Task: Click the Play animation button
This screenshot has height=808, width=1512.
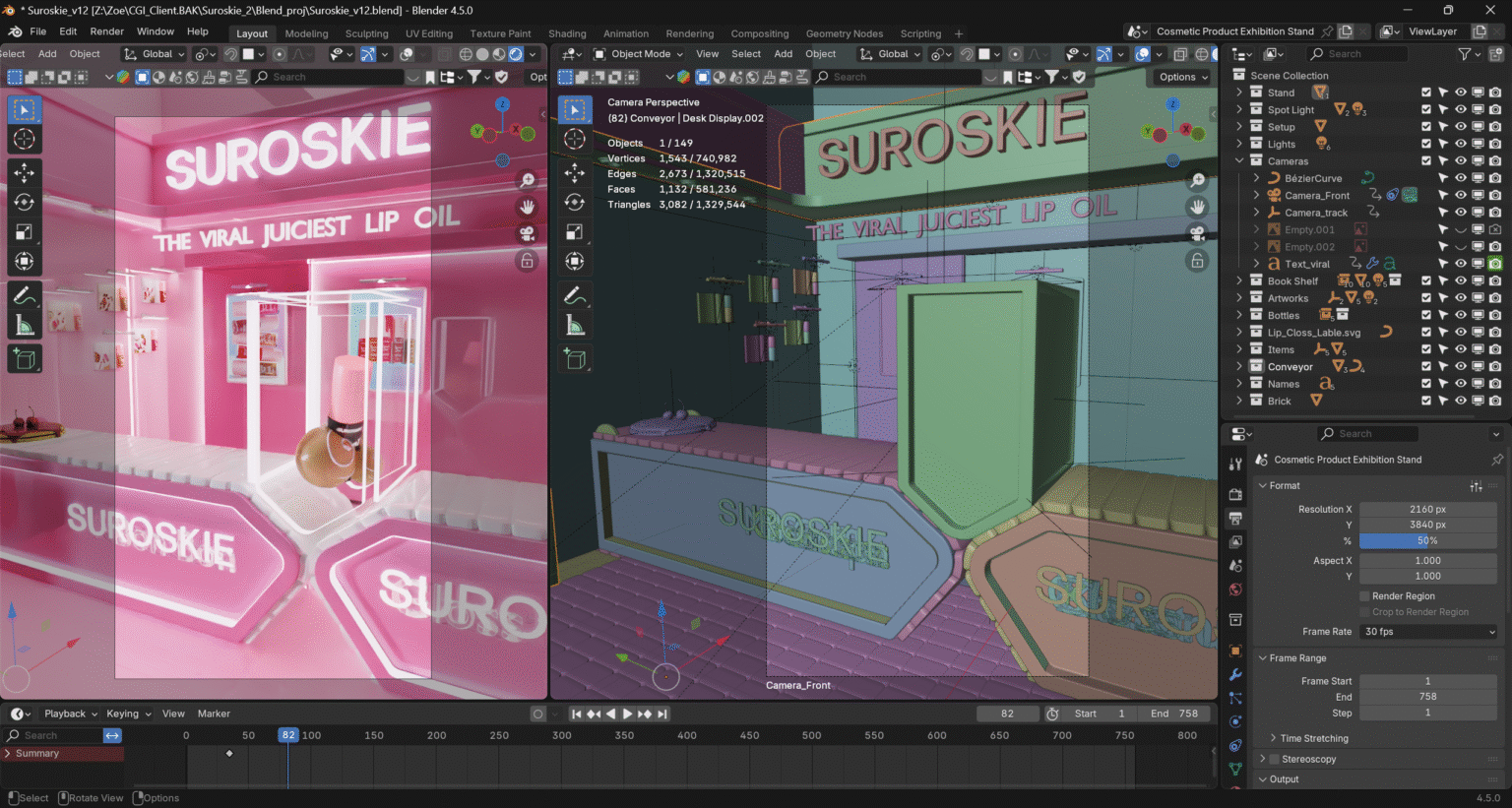Action: click(x=627, y=714)
